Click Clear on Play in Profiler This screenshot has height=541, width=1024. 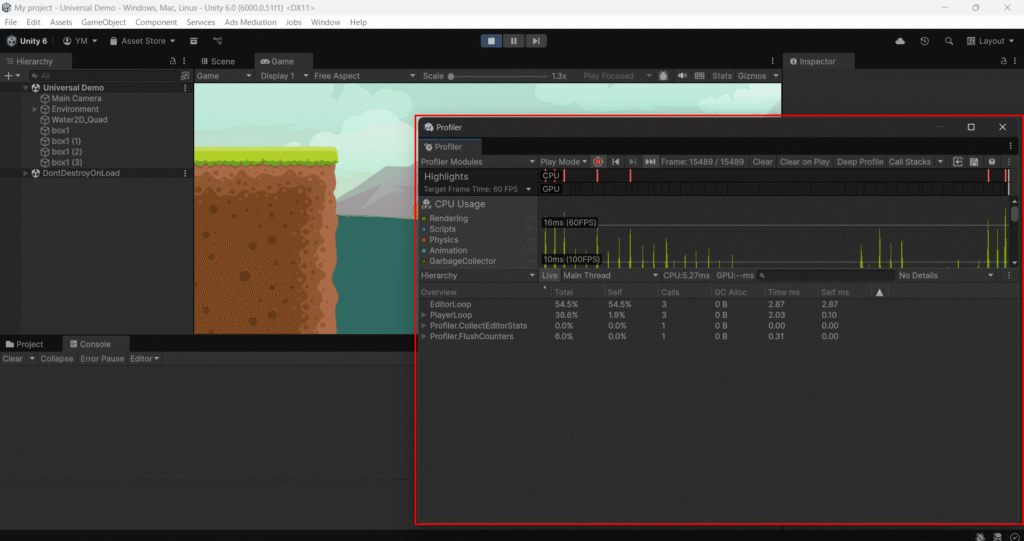[x=804, y=162]
